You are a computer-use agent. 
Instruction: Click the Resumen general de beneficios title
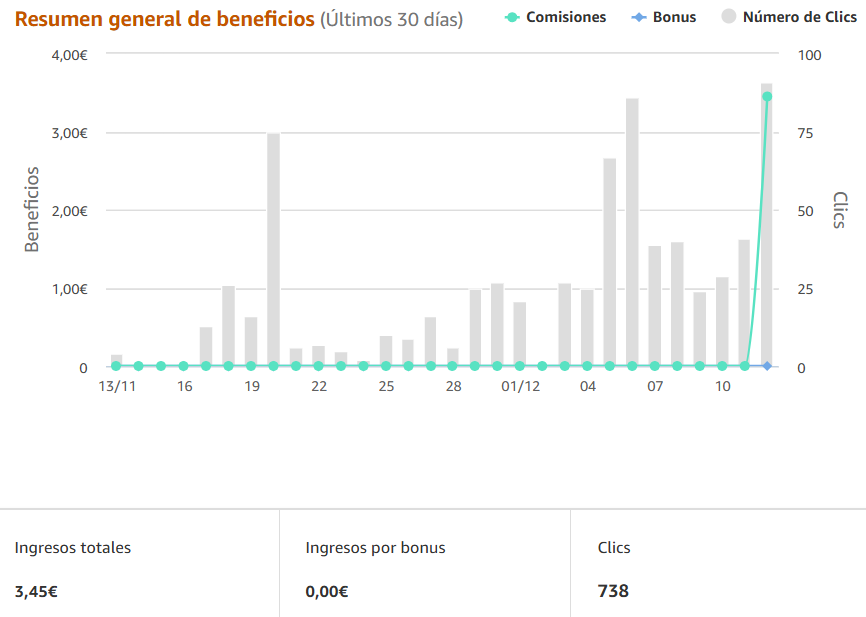pos(165,19)
